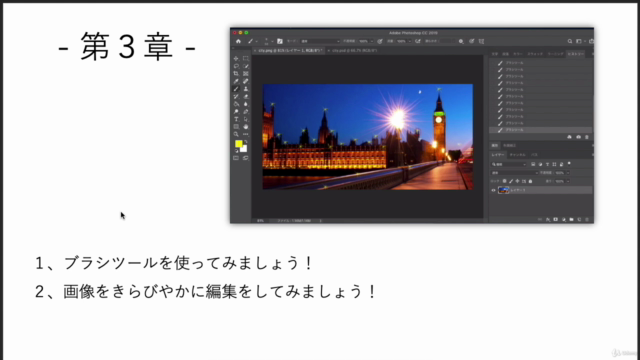Select the Hand tool
Viewport: 640px width, 360px height.
246,127
